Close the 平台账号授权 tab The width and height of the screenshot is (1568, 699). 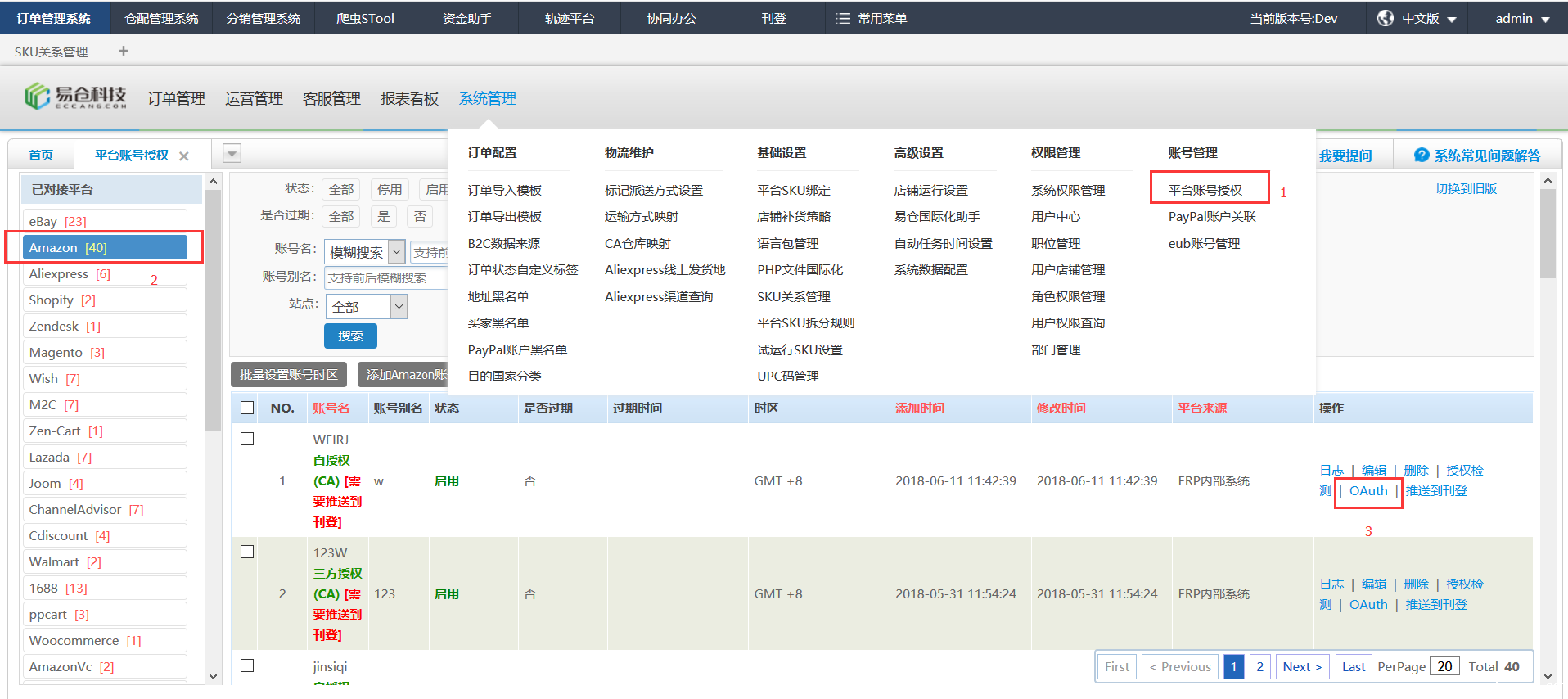click(184, 156)
